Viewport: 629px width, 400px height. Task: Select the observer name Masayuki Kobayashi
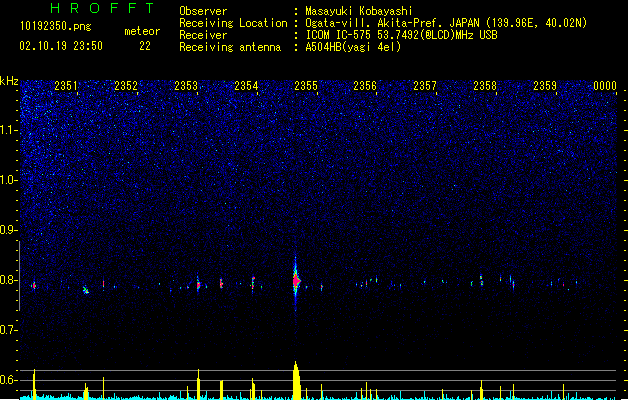pyautogui.click(x=359, y=11)
